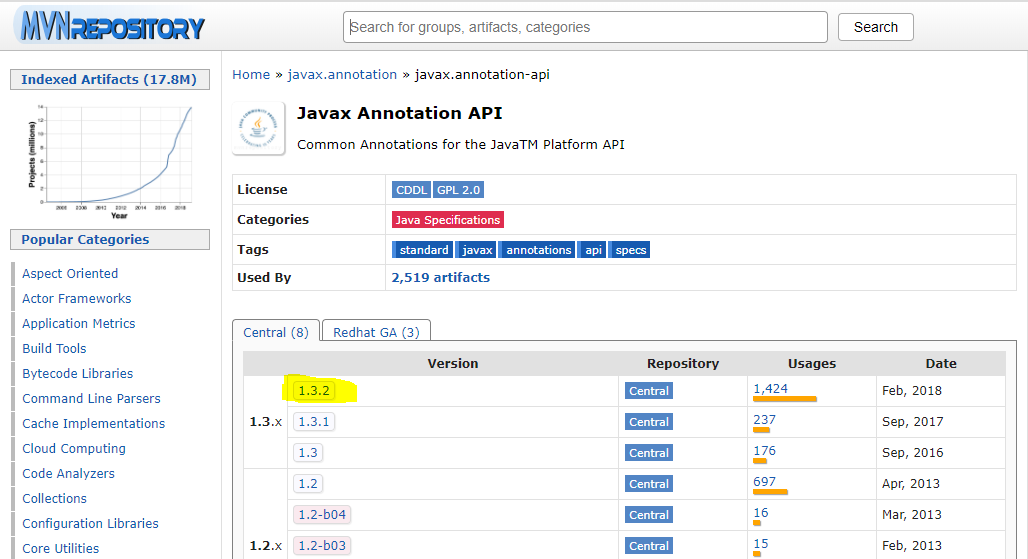Select the javax tag
1028x559 pixels.
[x=476, y=250]
